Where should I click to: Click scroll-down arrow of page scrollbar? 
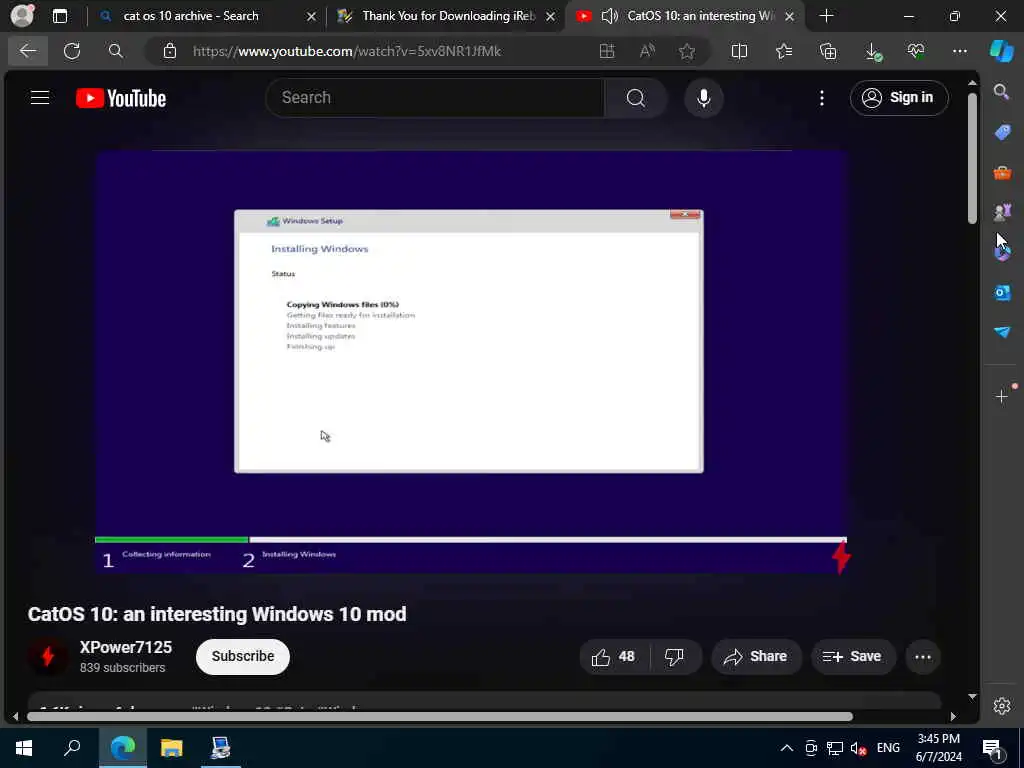972,697
